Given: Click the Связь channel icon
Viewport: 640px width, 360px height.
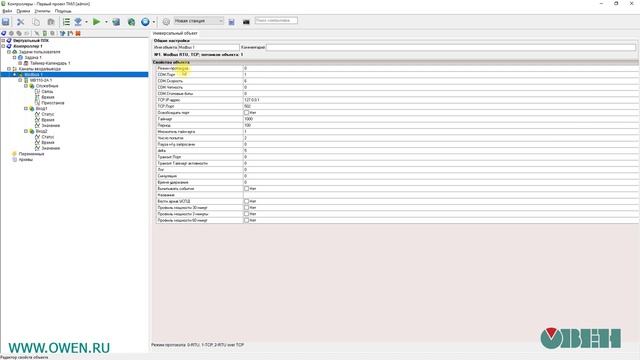Looking at the screenshot, I should (x=38, y=92).
